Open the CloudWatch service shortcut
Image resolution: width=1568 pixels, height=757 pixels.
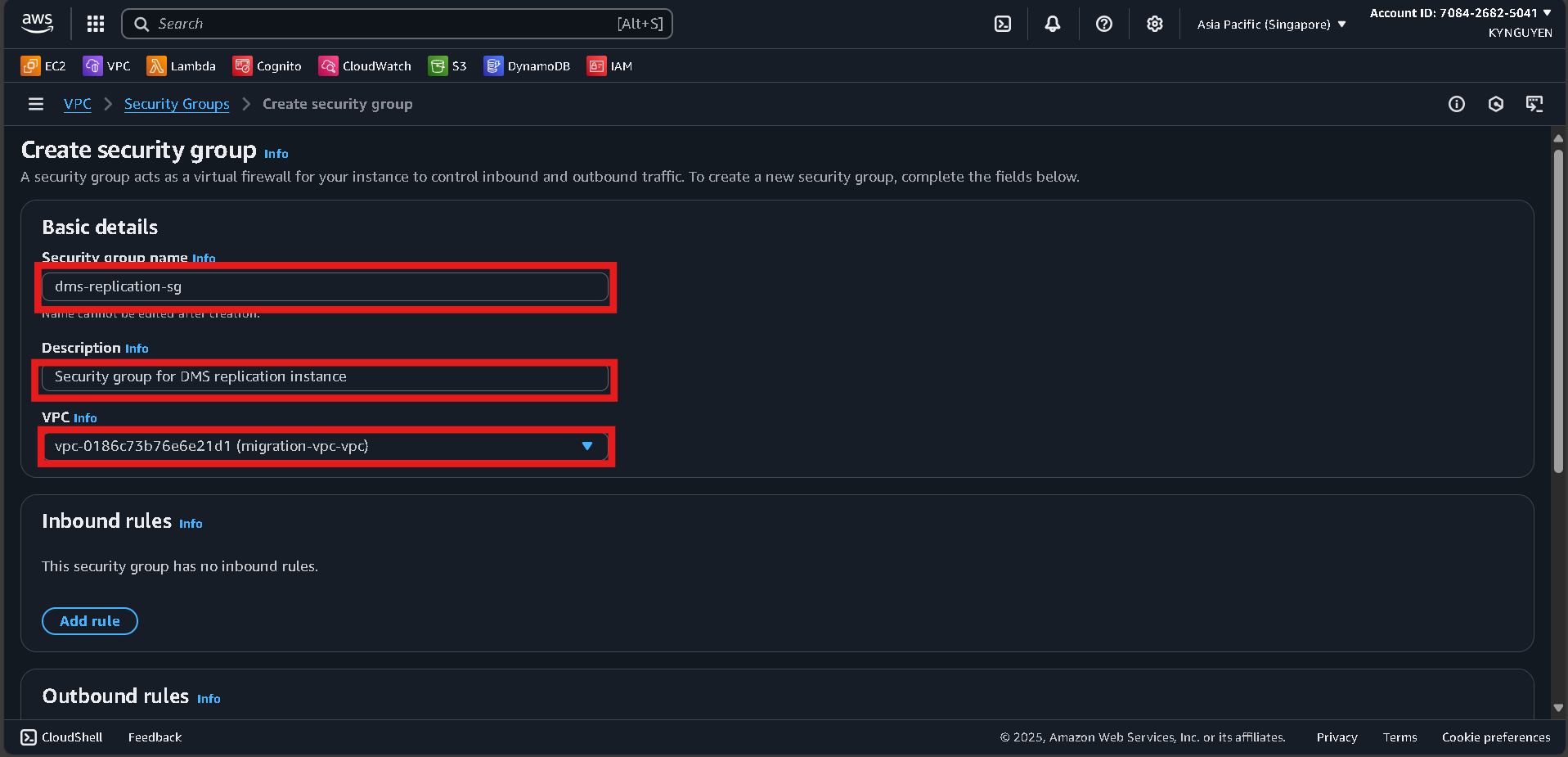click(x=365, y=65)
